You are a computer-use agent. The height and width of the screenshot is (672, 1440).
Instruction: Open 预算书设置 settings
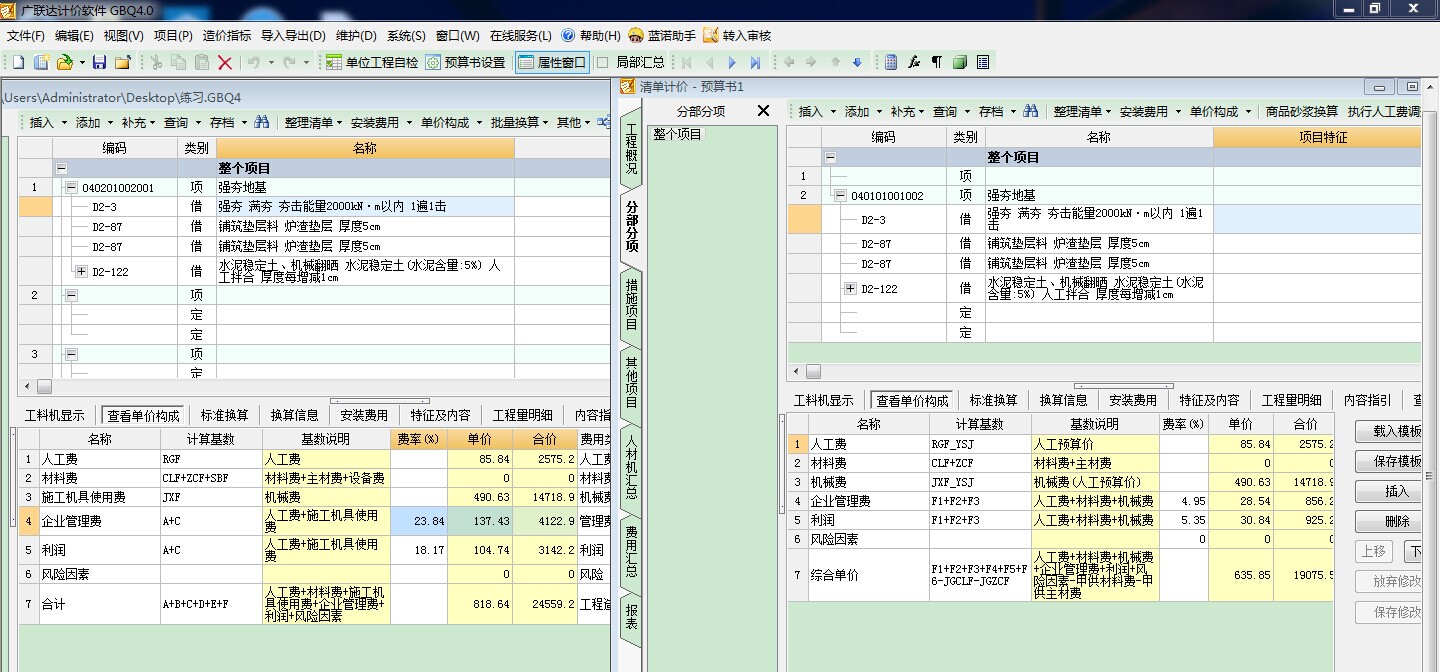(x=466, y=62)
